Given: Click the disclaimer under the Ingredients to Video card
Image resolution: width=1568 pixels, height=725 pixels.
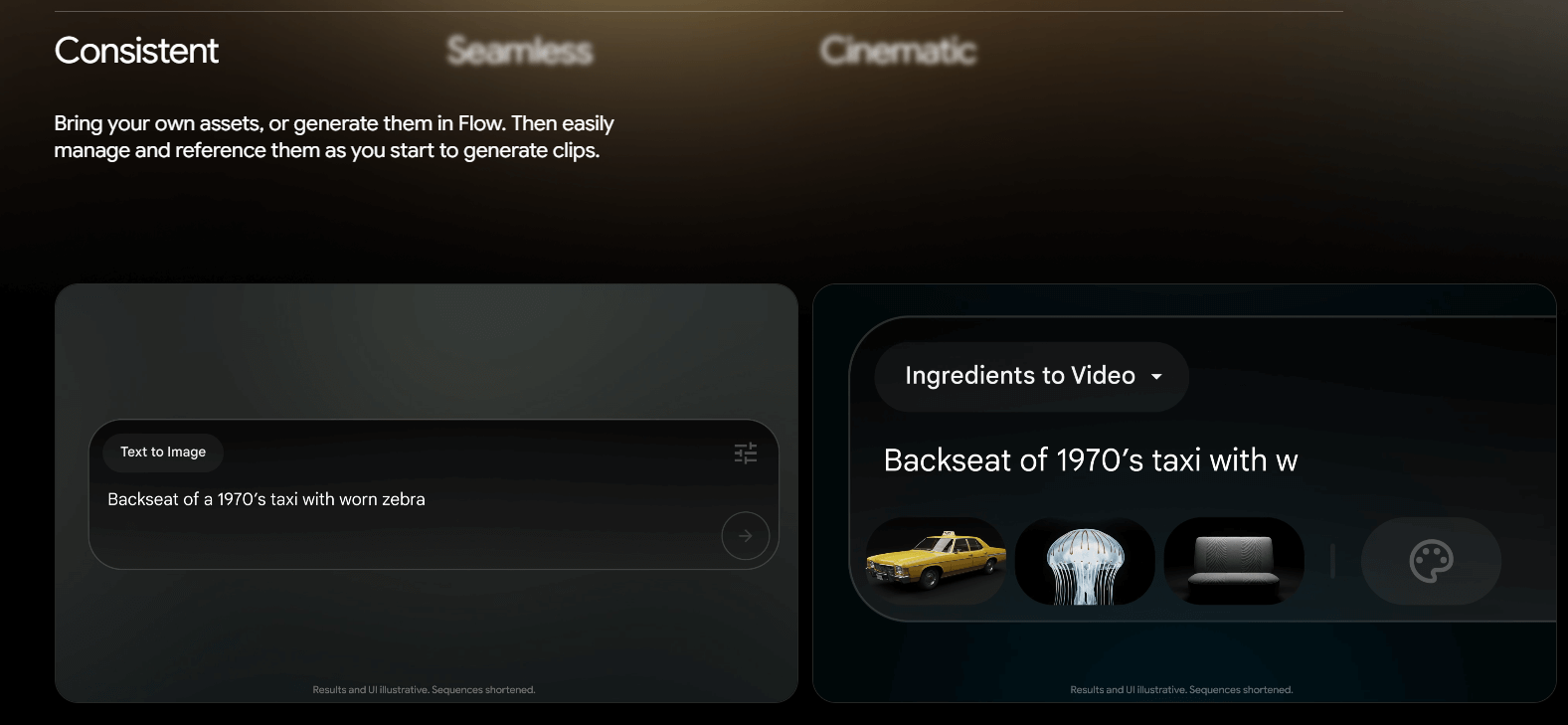Looking at the screenshot, I should [1181, 690].
